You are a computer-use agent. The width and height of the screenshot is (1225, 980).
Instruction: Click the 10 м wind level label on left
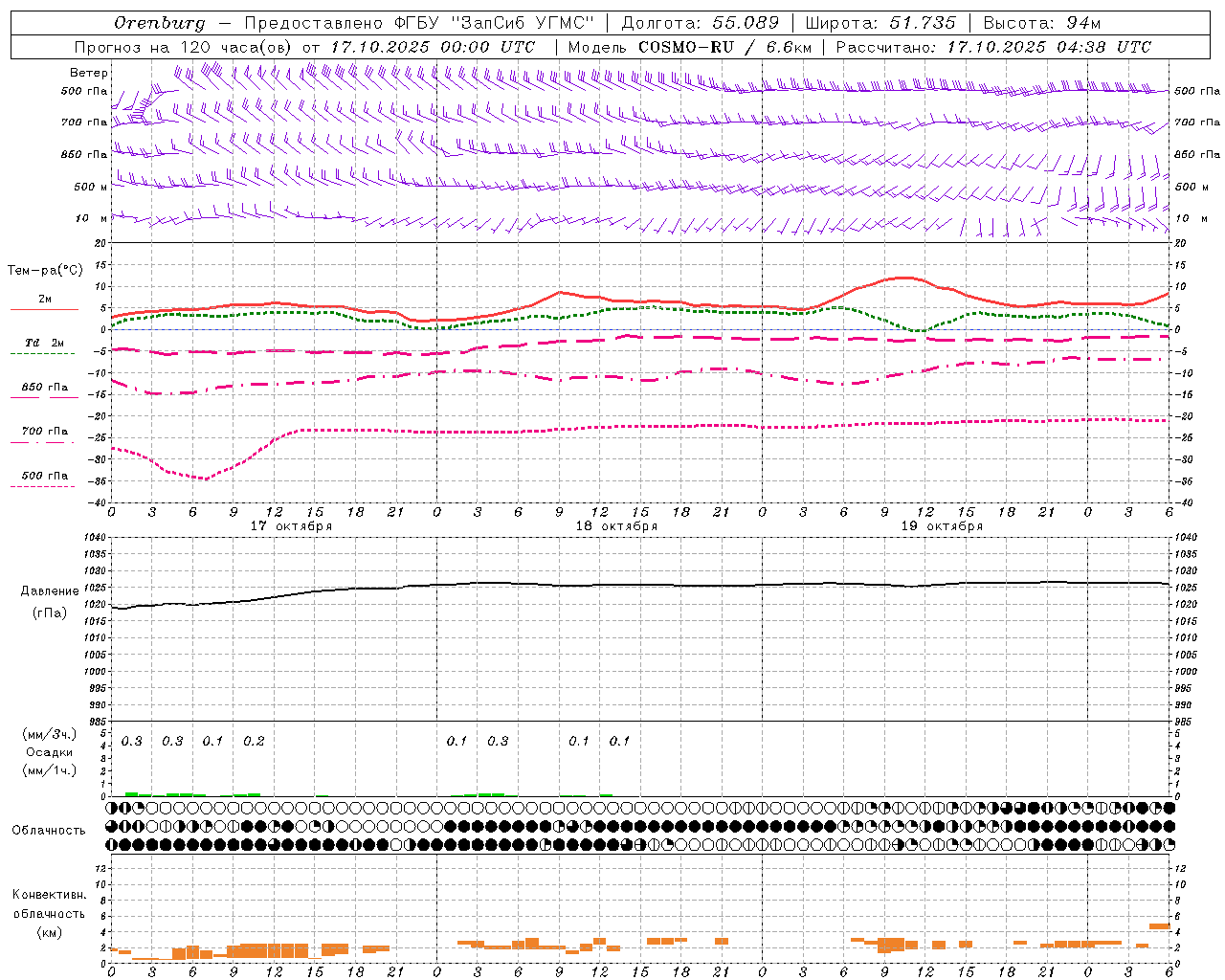92,218
